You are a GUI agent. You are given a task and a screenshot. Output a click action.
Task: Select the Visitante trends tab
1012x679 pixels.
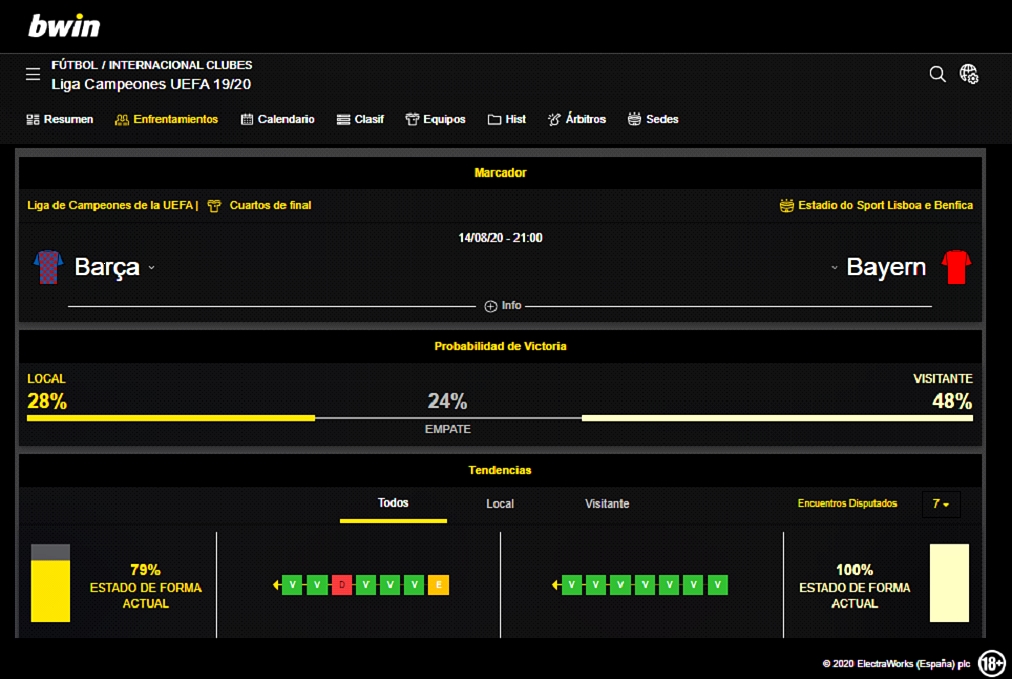pyautogui.click(x=607, y=503)
